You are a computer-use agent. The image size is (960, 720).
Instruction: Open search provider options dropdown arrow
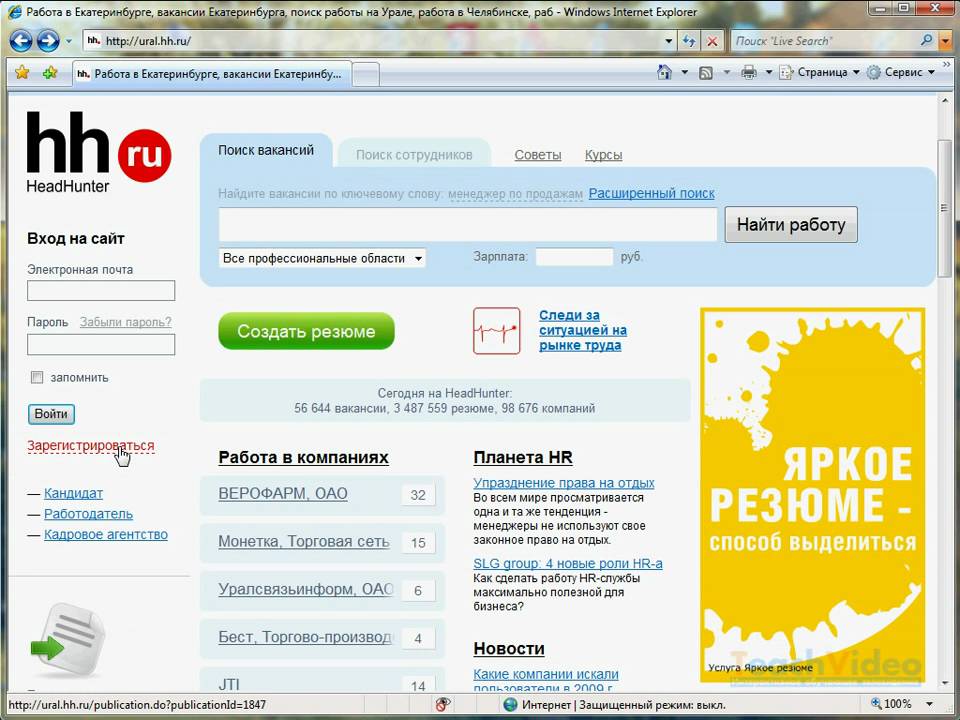point(945,41)
